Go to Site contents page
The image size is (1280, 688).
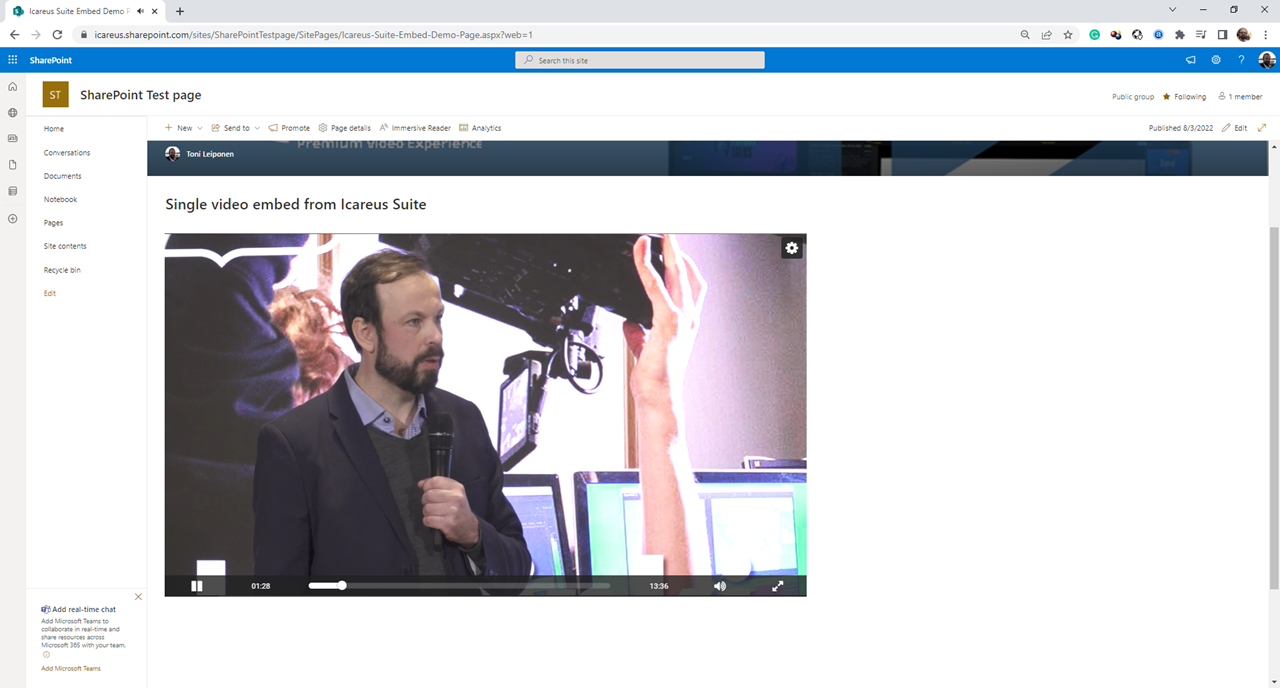coord(65,246)
